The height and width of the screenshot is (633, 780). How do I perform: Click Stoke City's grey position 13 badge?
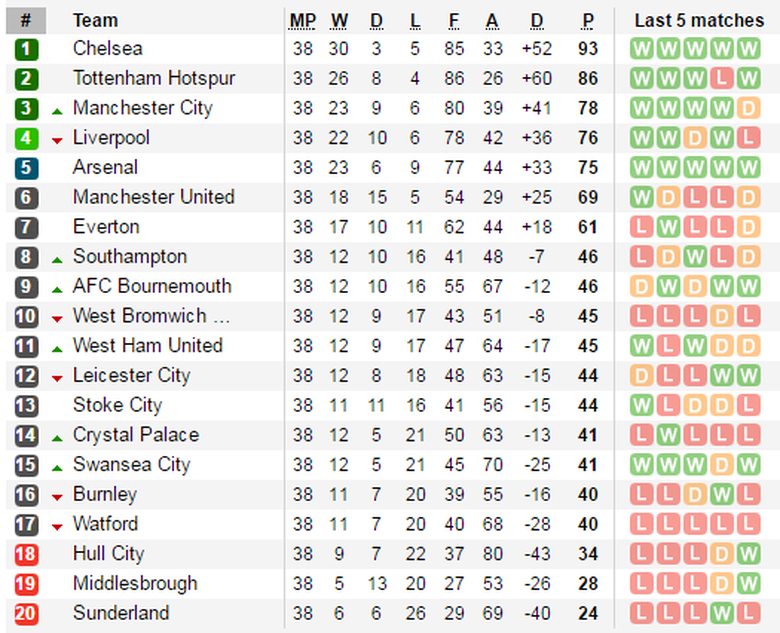27,406
